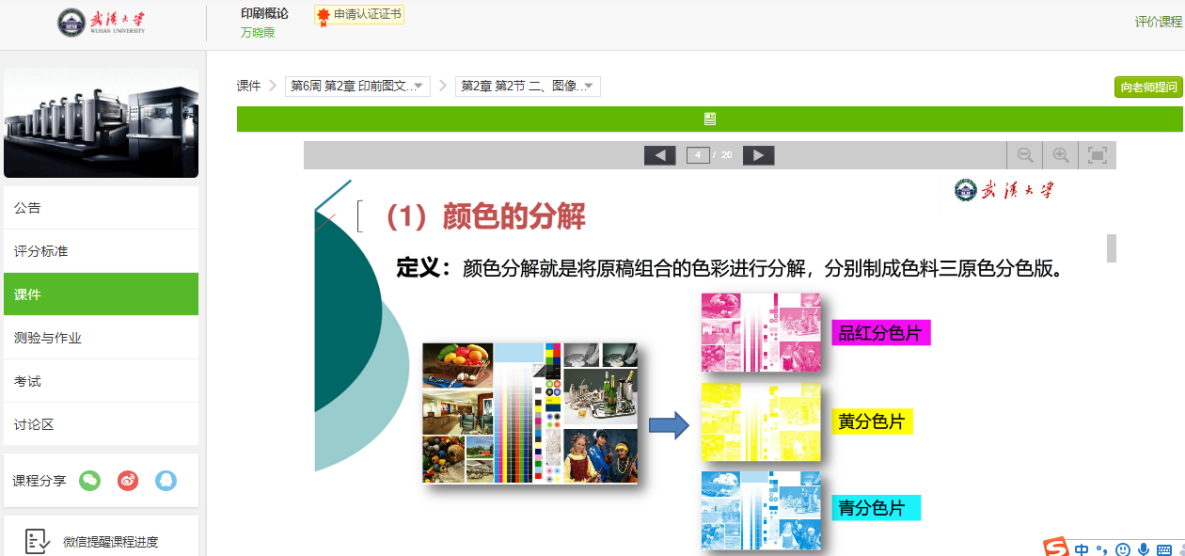Viewport: 1185px width, 556px height.
Task: Zoom in the courseware viewer
Action: pos(1061,155)
